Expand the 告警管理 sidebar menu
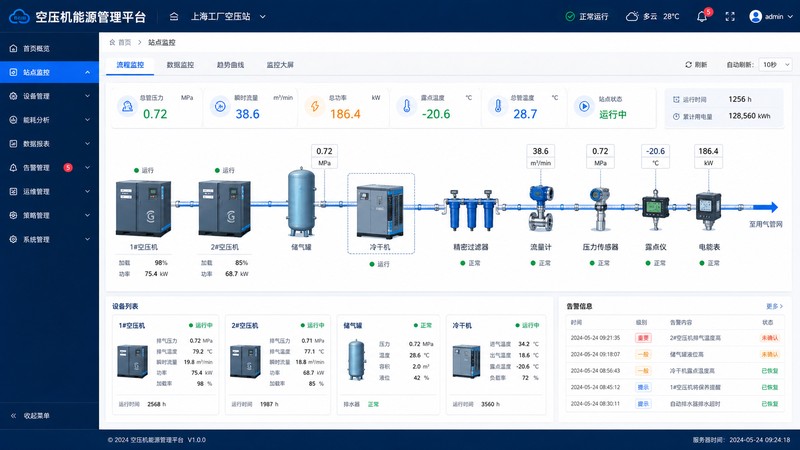This screenshot has height=450, width=800. (49, 167)
